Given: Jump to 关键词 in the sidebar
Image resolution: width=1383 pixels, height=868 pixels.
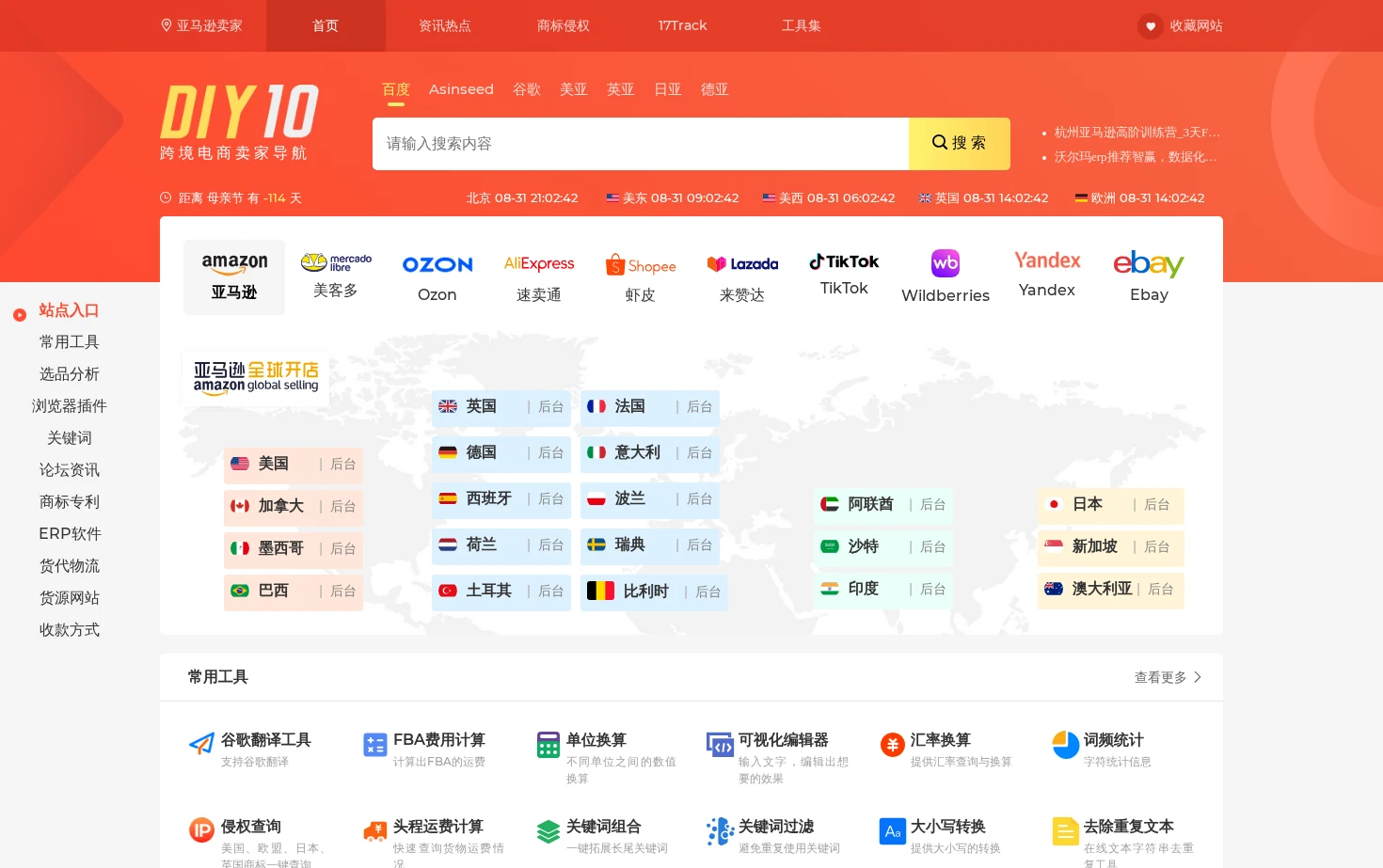Looking at the screenshot, I should point(70,438).
